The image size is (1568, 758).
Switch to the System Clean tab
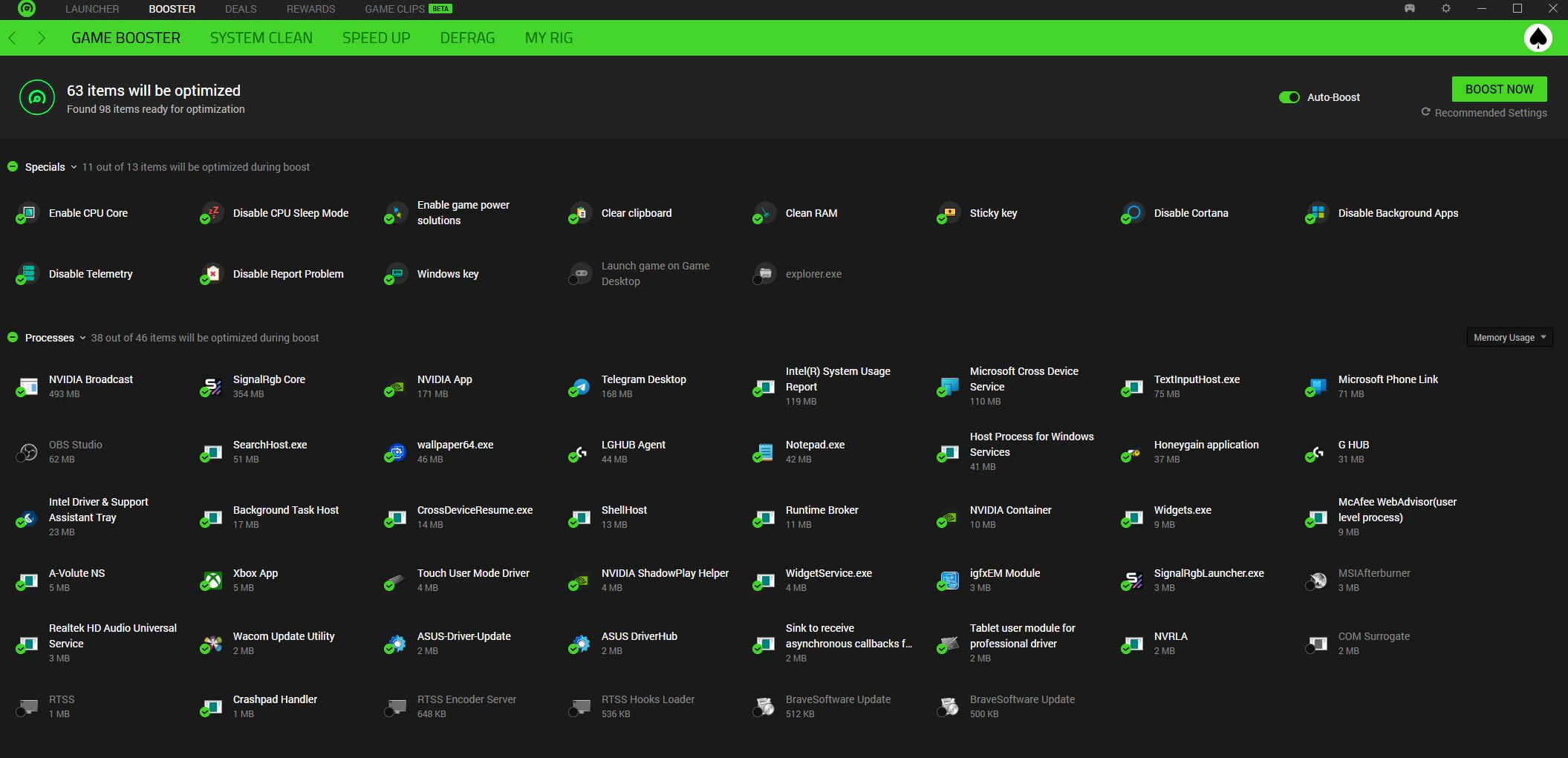[x=261, y=37]
